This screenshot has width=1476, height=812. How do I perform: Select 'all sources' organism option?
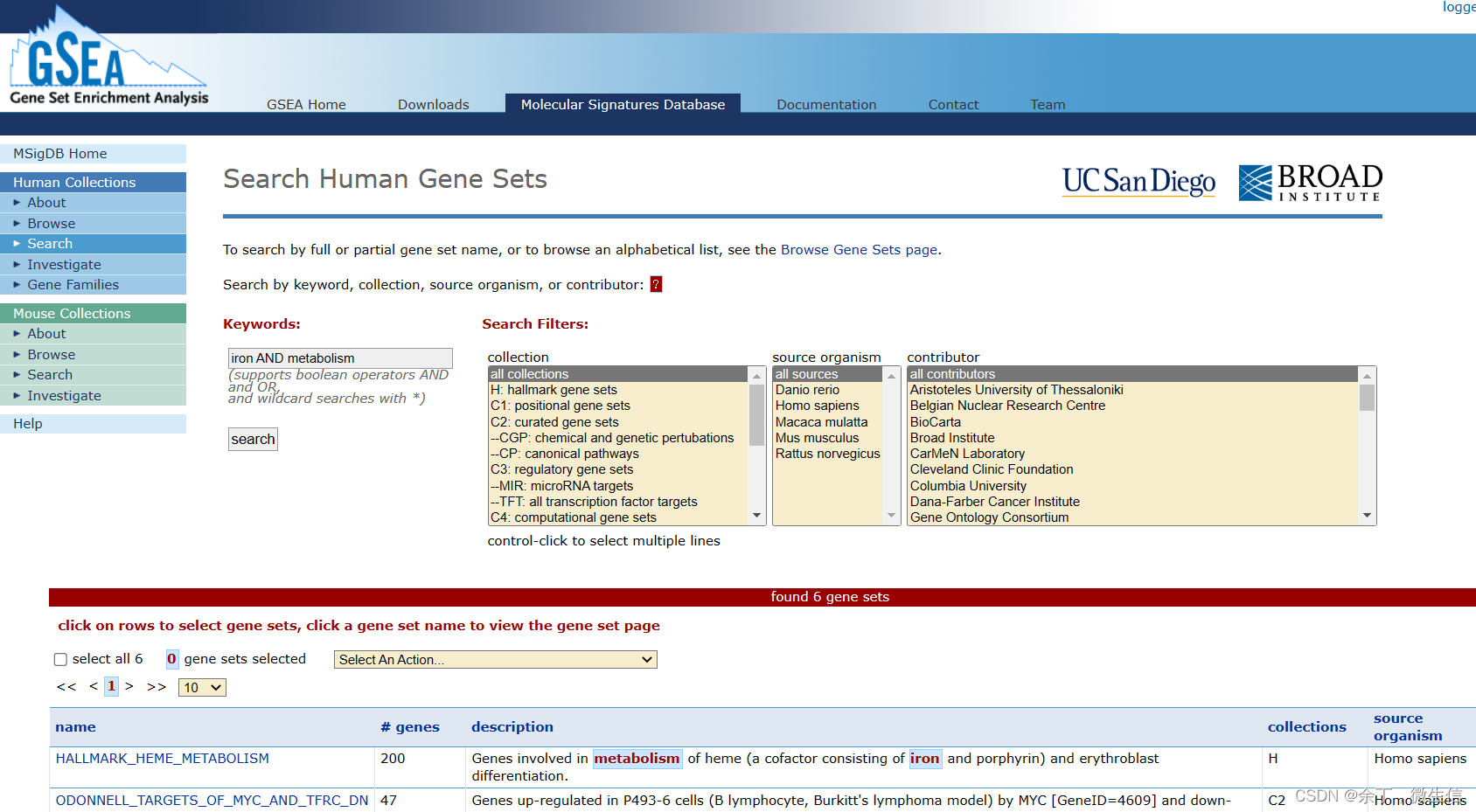tap(828, 374)
